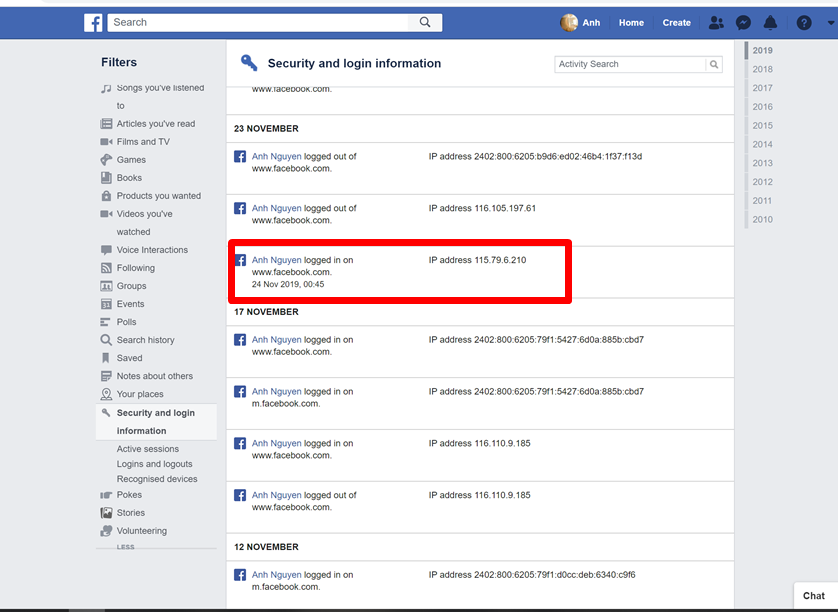The width and height of the screenshot is (838, 612).
Task: Open the Chat tab at bottom right
Action: (x=814, y=596)
